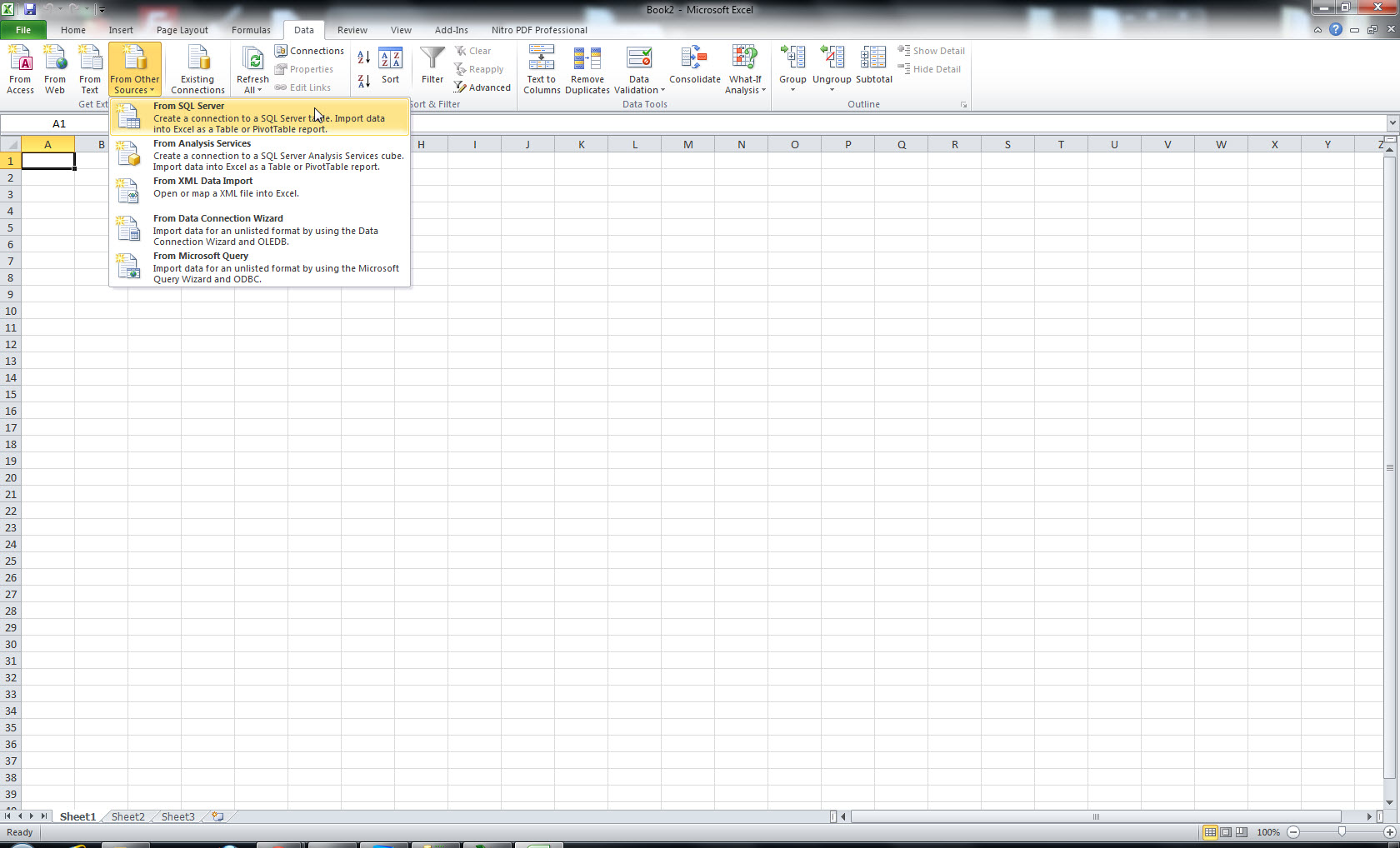1400x848 pixels.
Task: Switch to the Formulas ribbon tab
Action: coord(251,30)
